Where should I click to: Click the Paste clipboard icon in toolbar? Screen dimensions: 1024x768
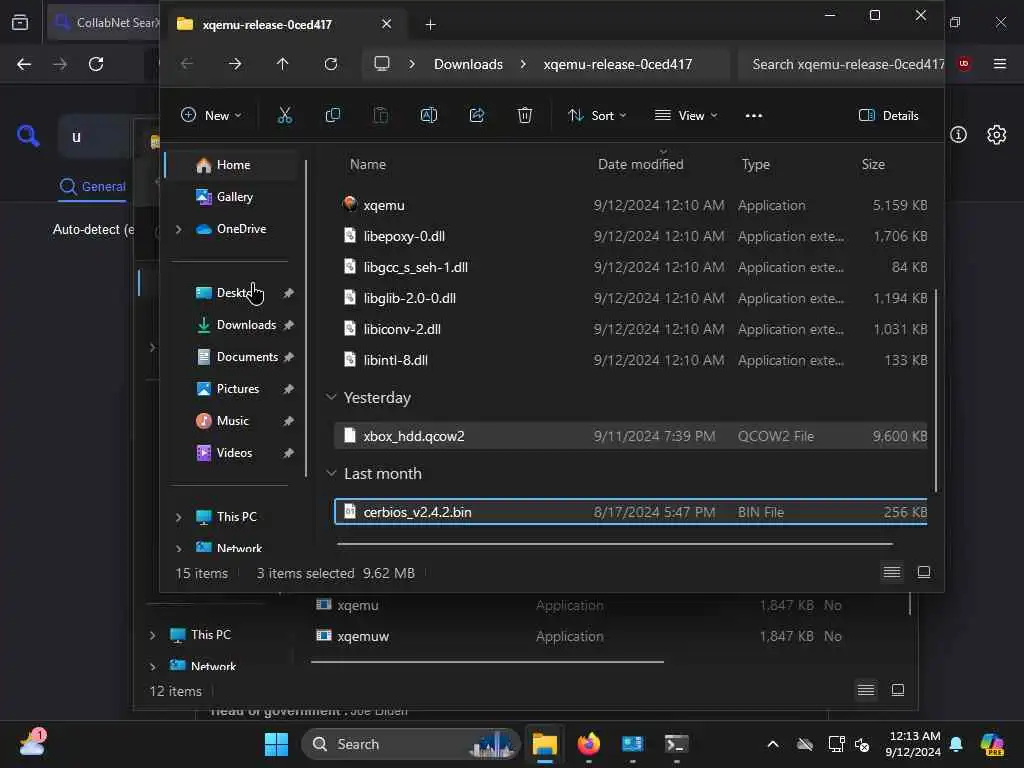[x=380, y=116]
